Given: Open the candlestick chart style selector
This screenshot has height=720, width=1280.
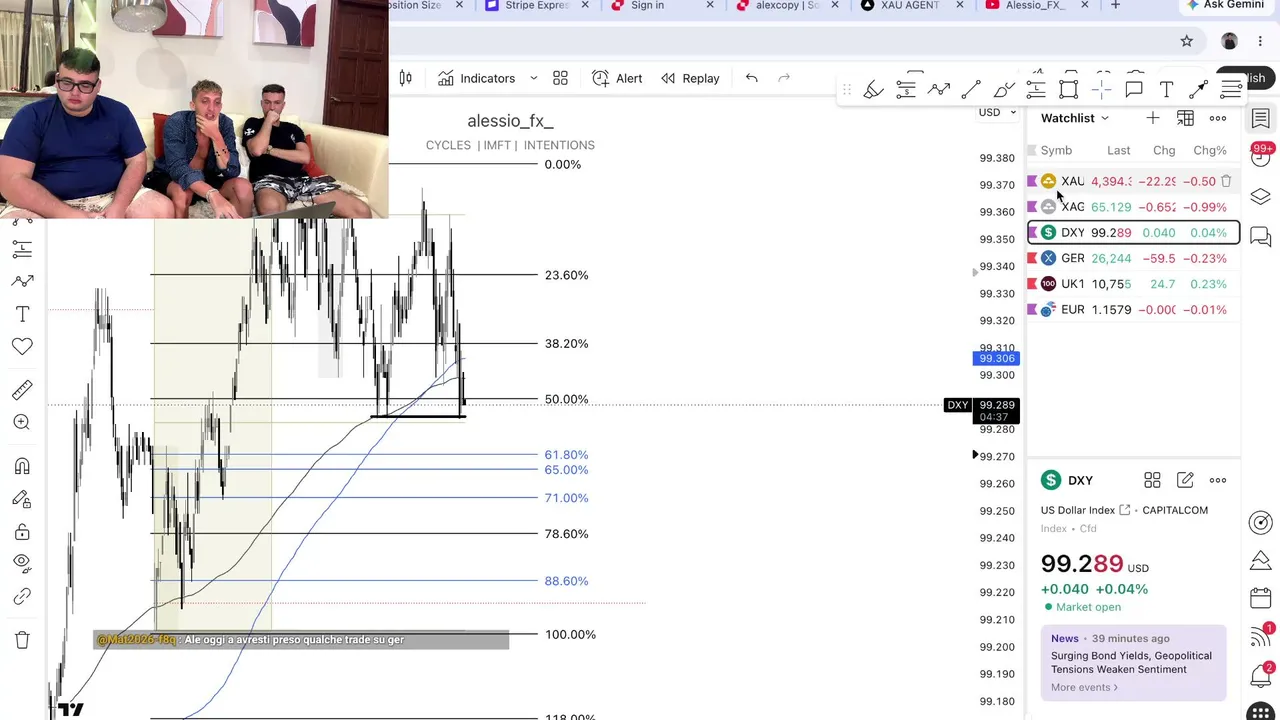Looking at the screenshot, I should pos(405,78).
